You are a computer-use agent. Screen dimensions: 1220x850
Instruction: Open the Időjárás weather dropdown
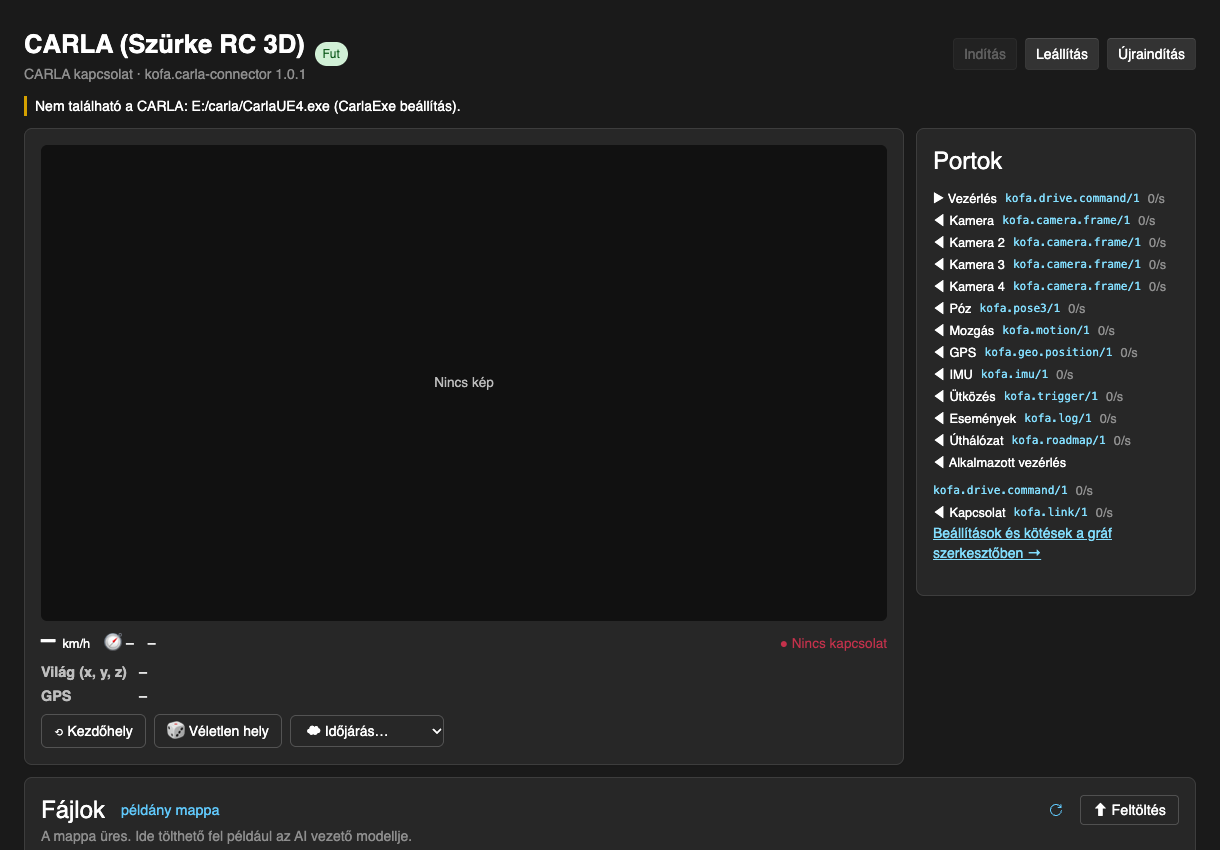point(367,731)
